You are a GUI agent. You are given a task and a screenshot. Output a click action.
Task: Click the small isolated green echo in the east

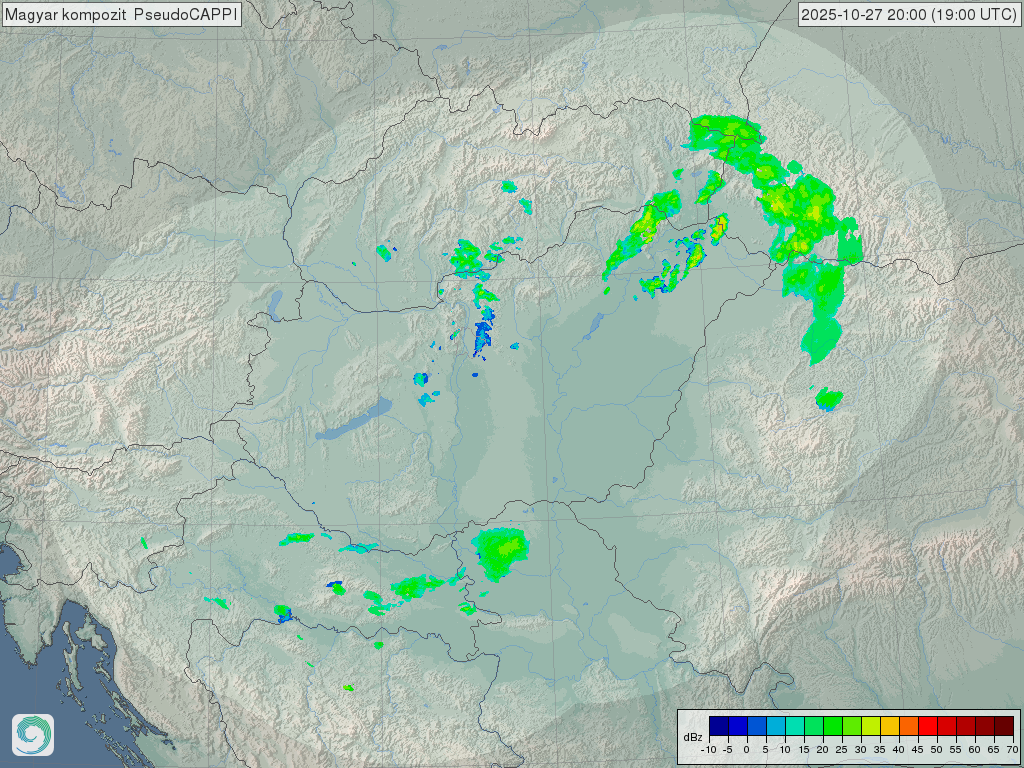[828, 399]
